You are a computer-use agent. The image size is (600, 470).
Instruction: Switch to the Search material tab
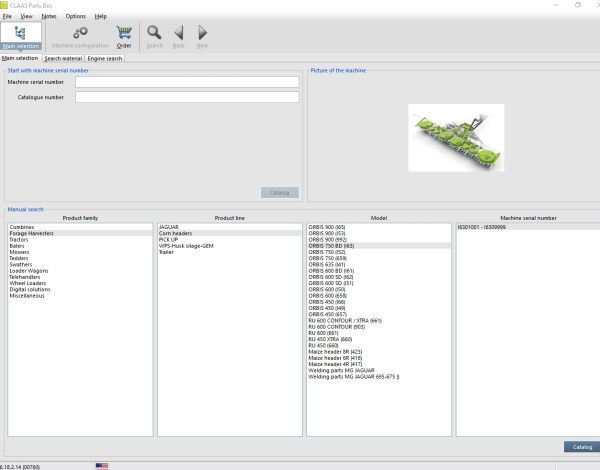point(63,59)
